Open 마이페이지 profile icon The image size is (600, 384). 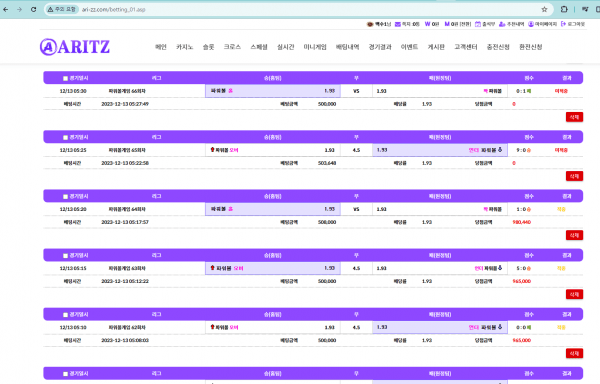click(x=531, y=24)
